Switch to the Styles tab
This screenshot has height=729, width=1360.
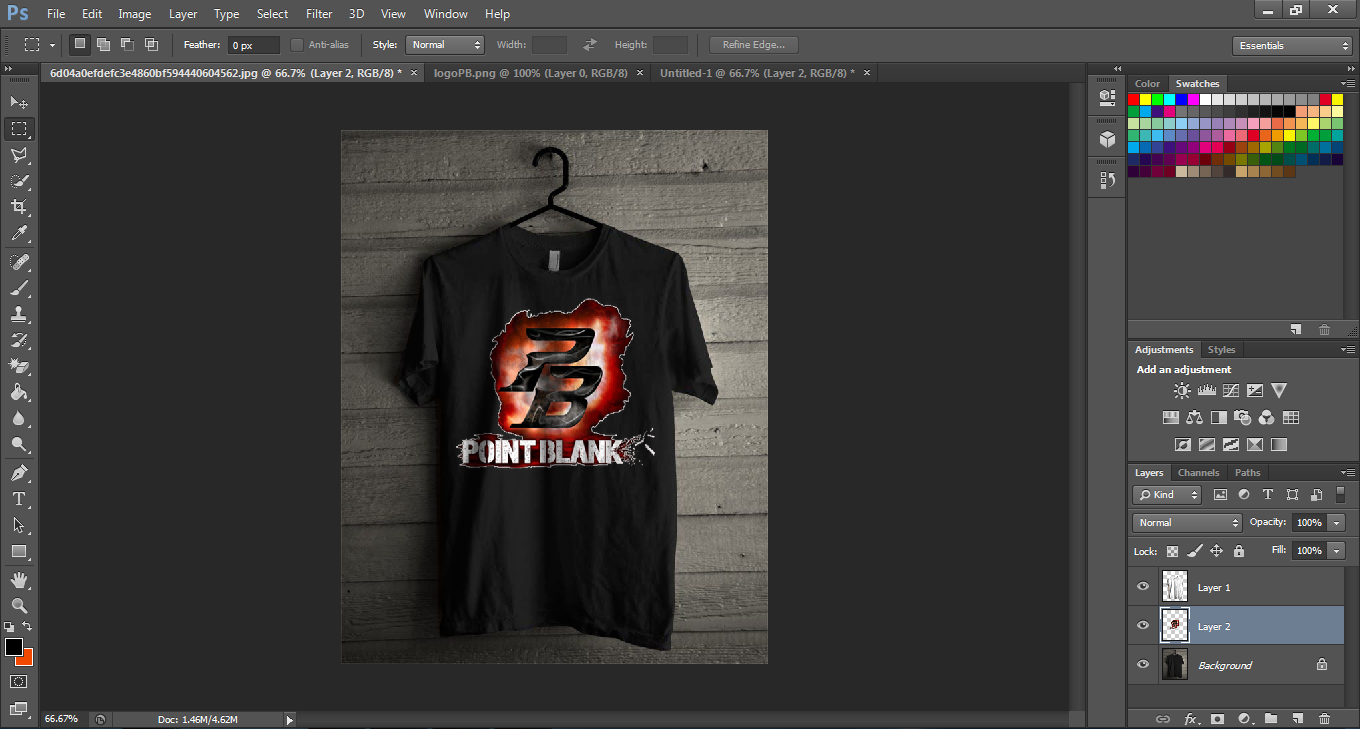point(1221,350)
